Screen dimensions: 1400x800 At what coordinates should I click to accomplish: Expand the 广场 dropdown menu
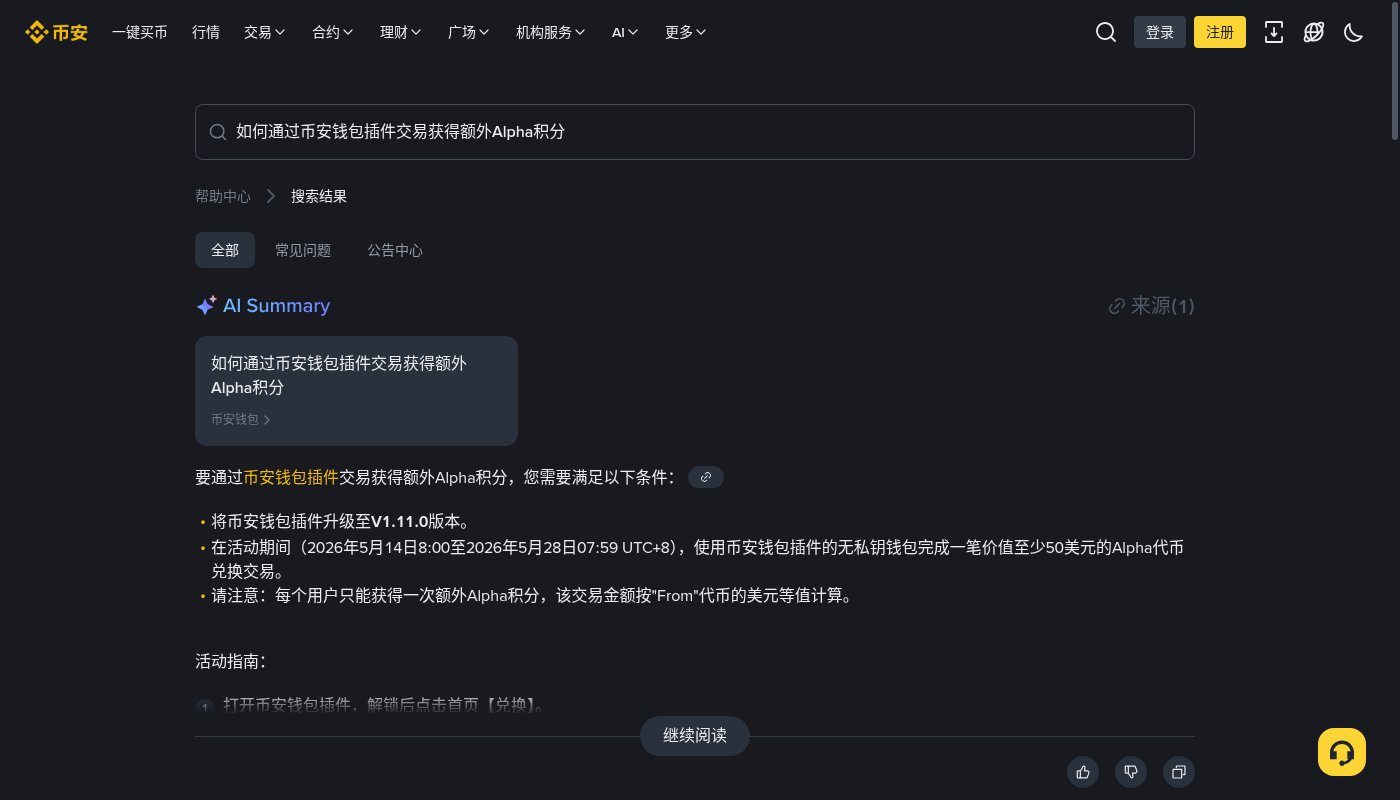469,32
